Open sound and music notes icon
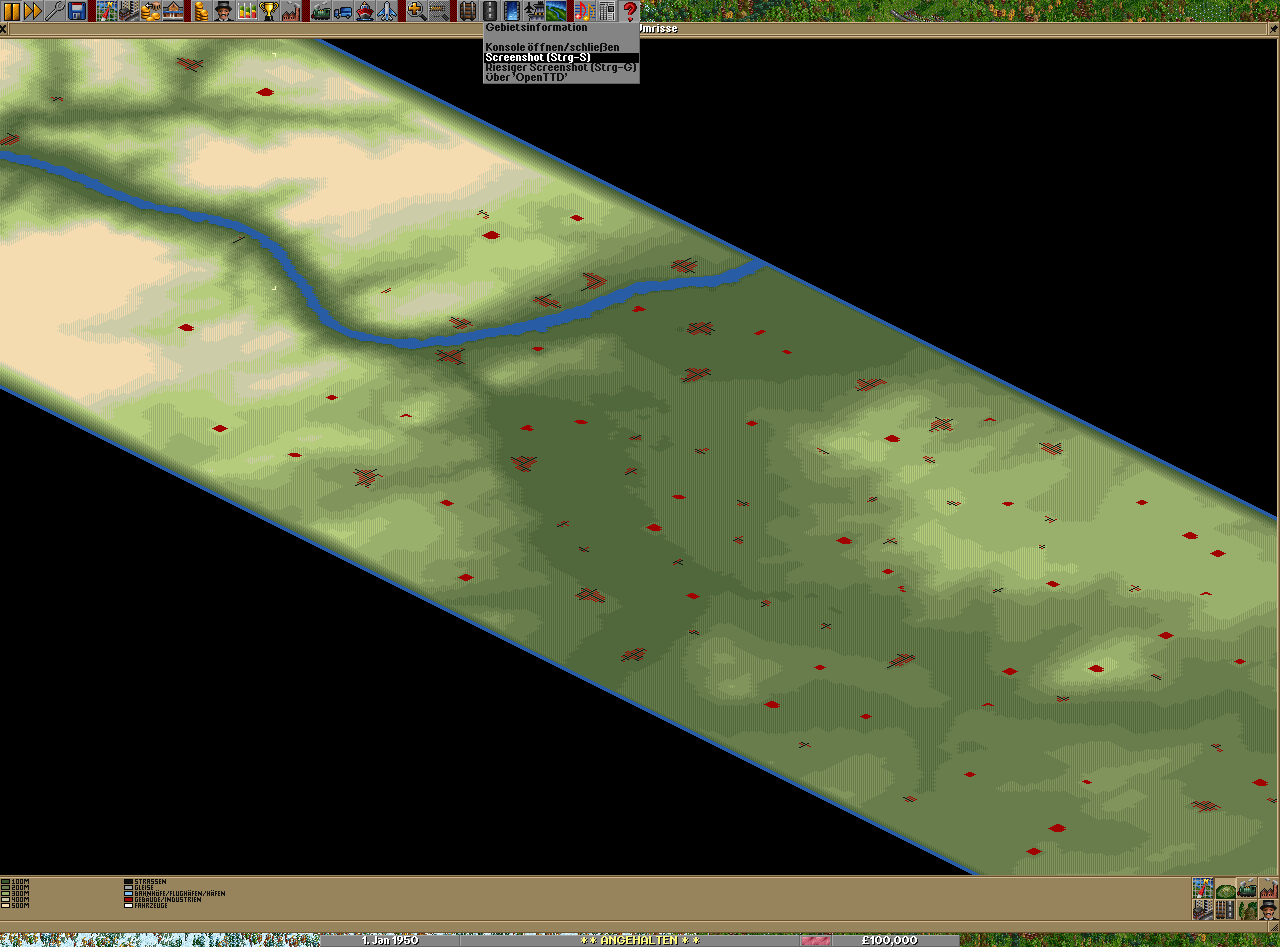This screenshot has width=1280, height=947. 584,11
